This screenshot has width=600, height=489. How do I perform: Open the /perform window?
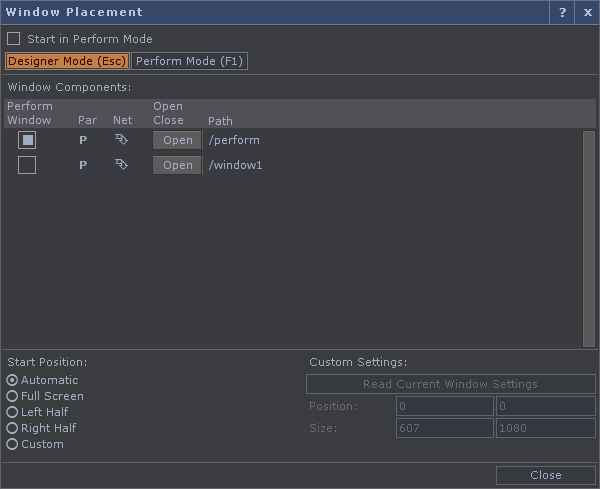point(177,140)
